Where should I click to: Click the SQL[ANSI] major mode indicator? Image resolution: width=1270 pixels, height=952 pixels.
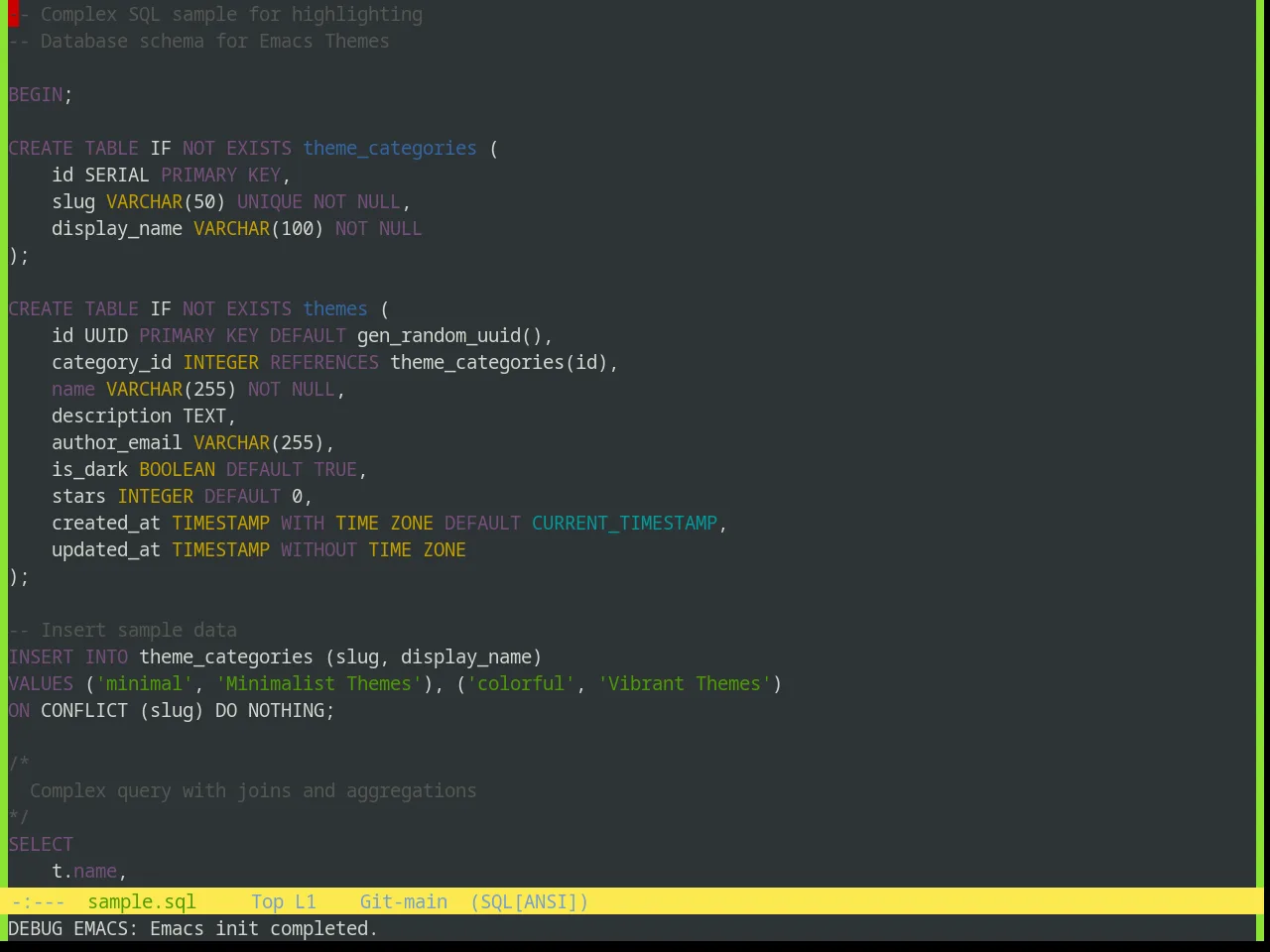pos(530,901)
